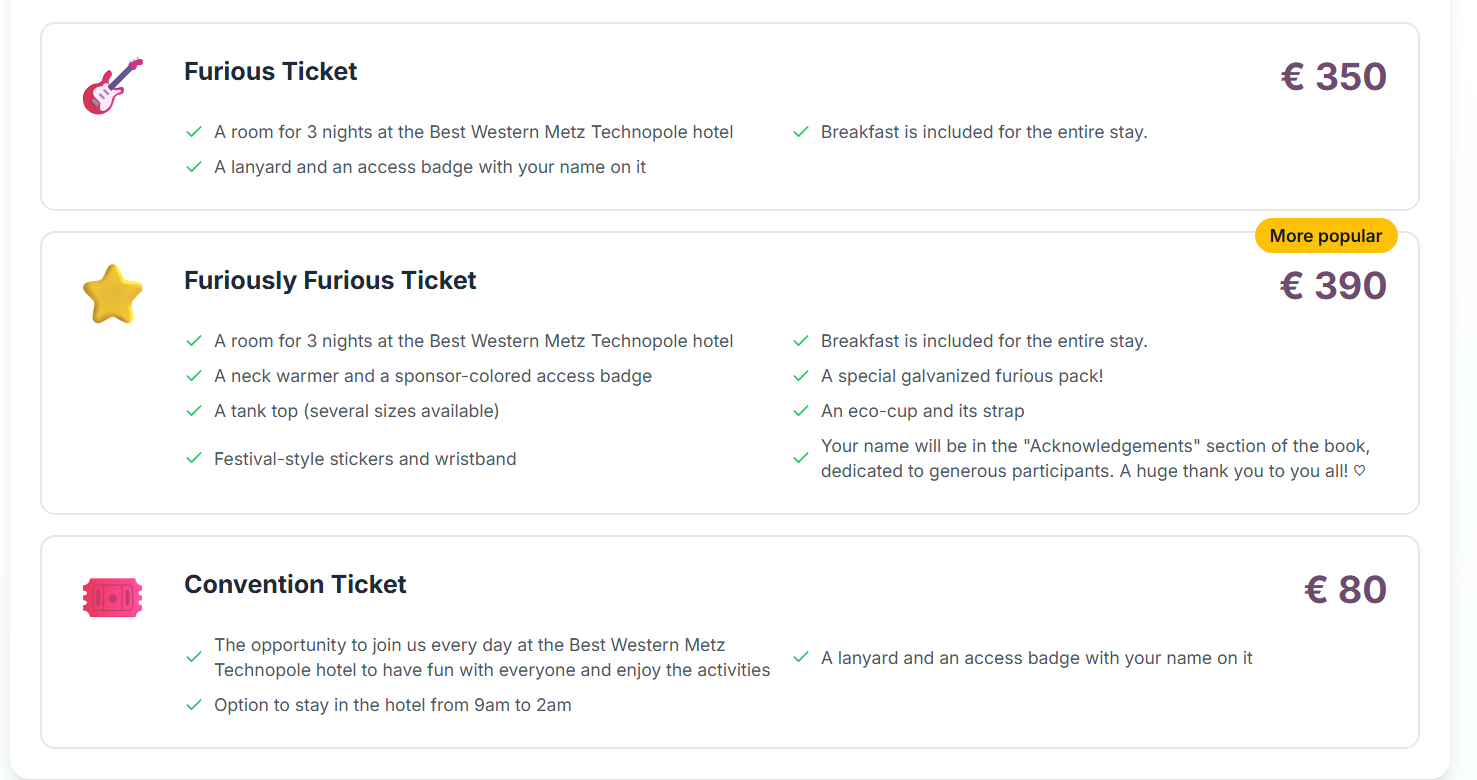Select the Furious Ticket title

pyautogui.click(x=270, y=72)
